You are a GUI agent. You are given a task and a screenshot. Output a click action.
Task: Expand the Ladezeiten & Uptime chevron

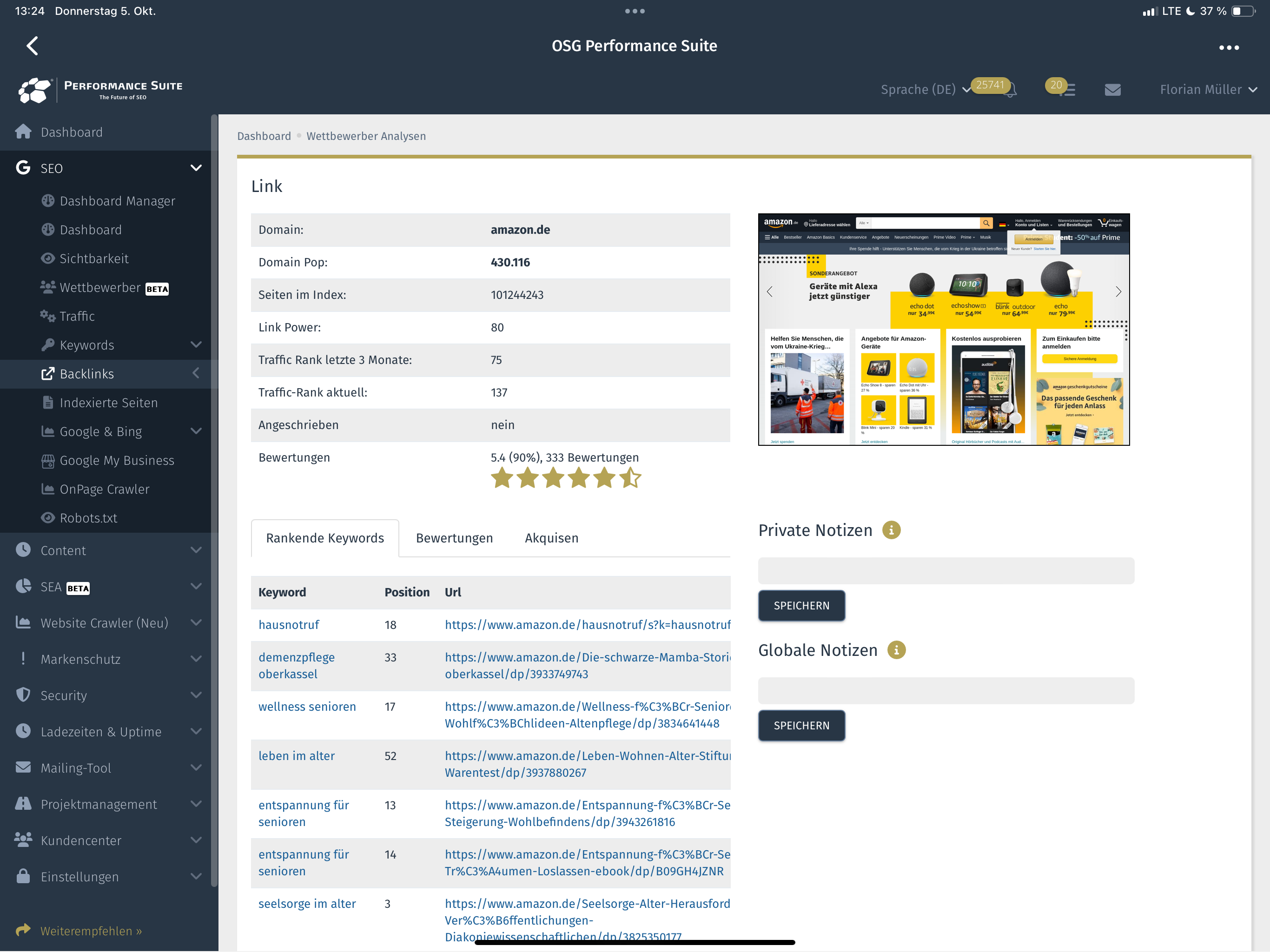point(196,731)
